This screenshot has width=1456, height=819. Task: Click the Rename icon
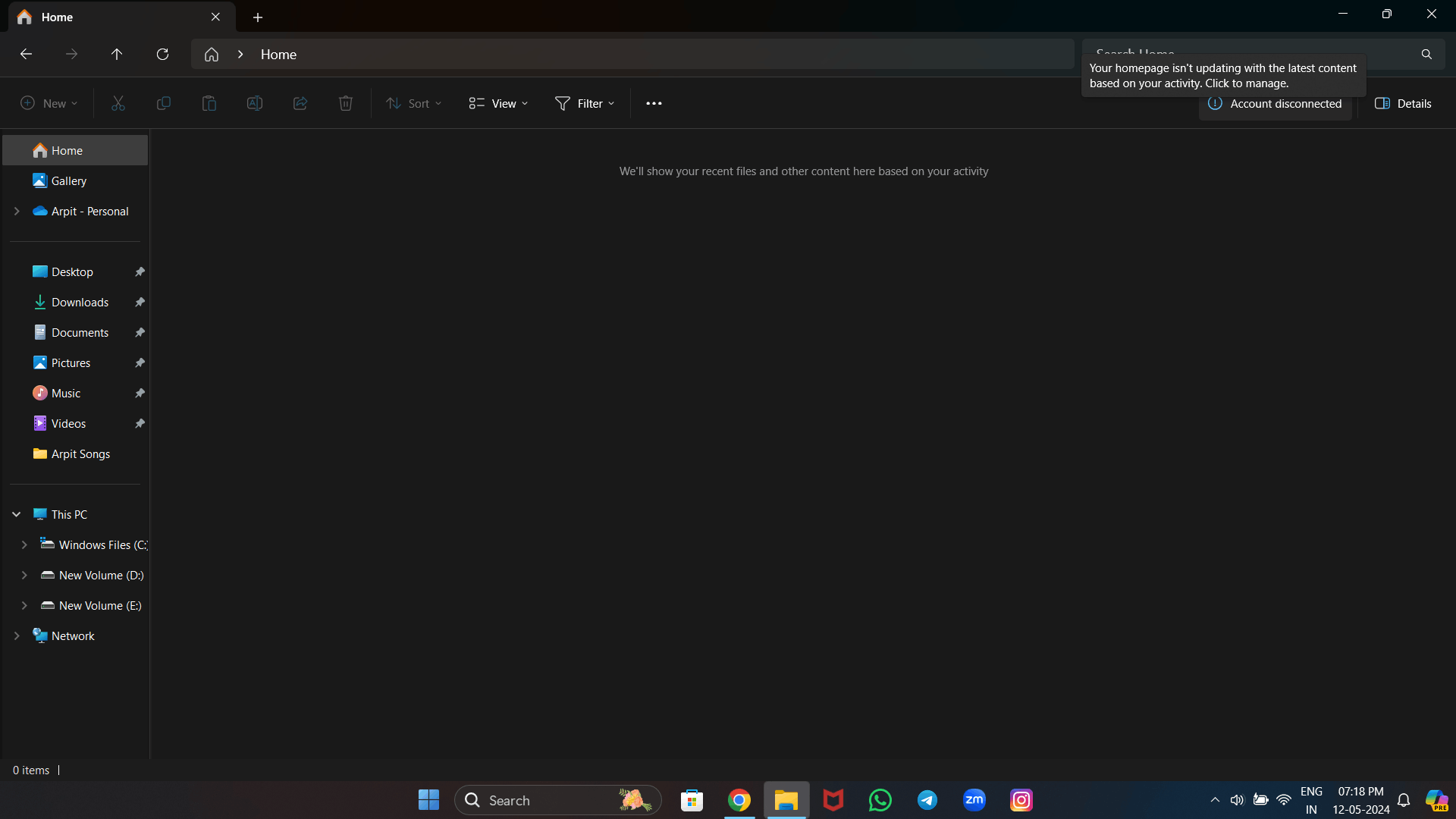[x=255, y=103]
